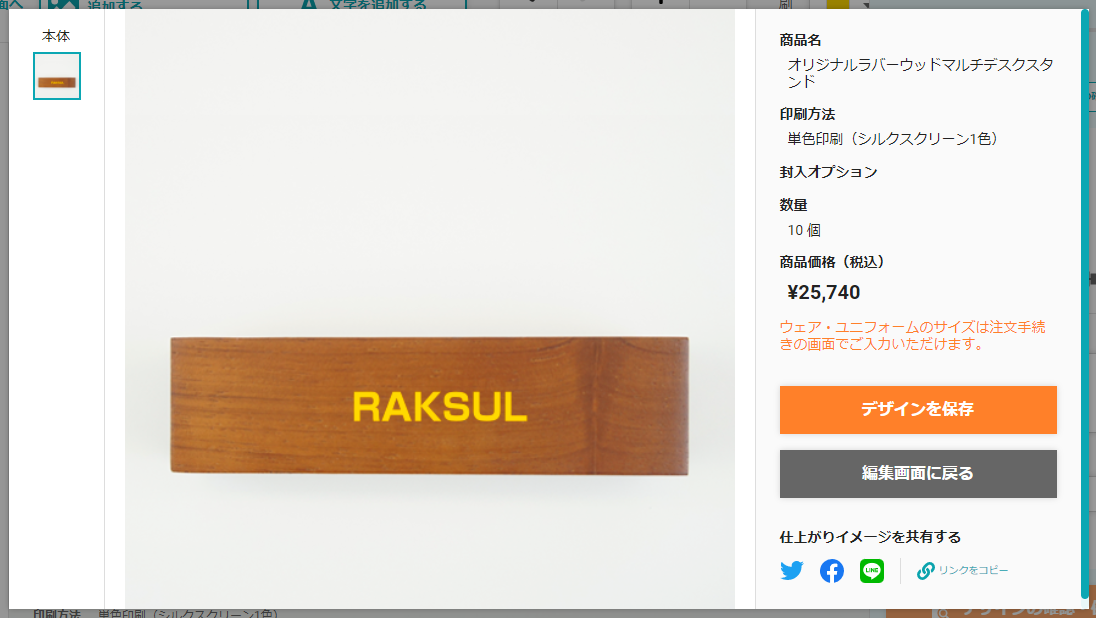
Task: Click the yellow color swatch at top
Action: click(837, 3)
